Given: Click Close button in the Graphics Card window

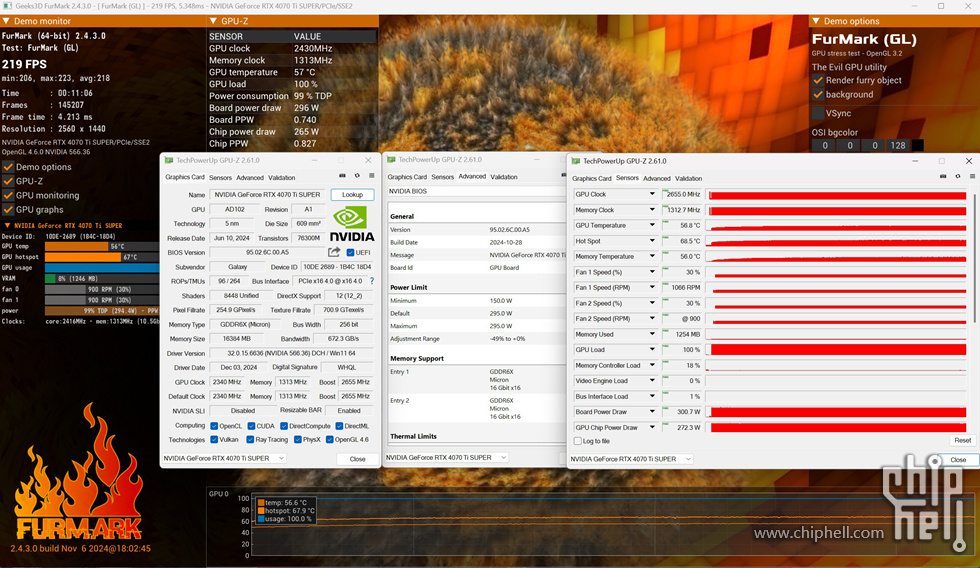Looking at the screenshot, I should (357, 459).
